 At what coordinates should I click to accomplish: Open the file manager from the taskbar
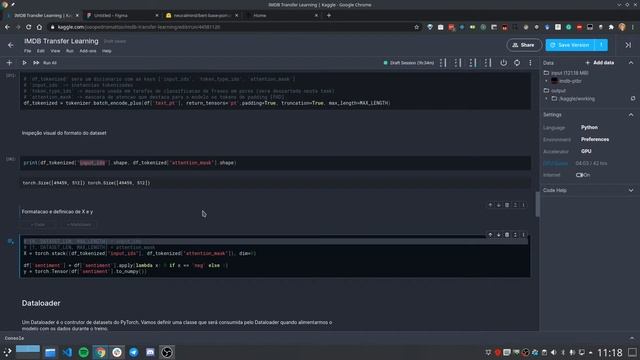point(50,352)
